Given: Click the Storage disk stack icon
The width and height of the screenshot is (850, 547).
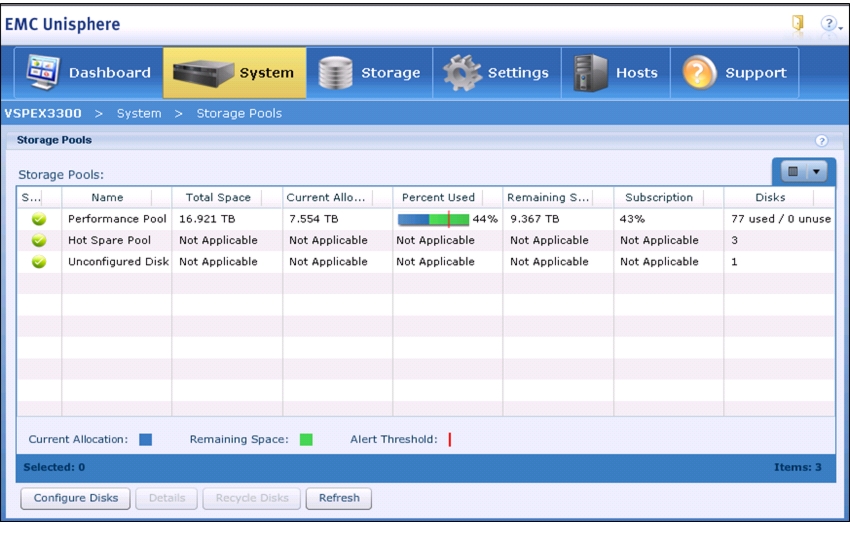Looking at the screenshot, I should (x=336, y=73).
